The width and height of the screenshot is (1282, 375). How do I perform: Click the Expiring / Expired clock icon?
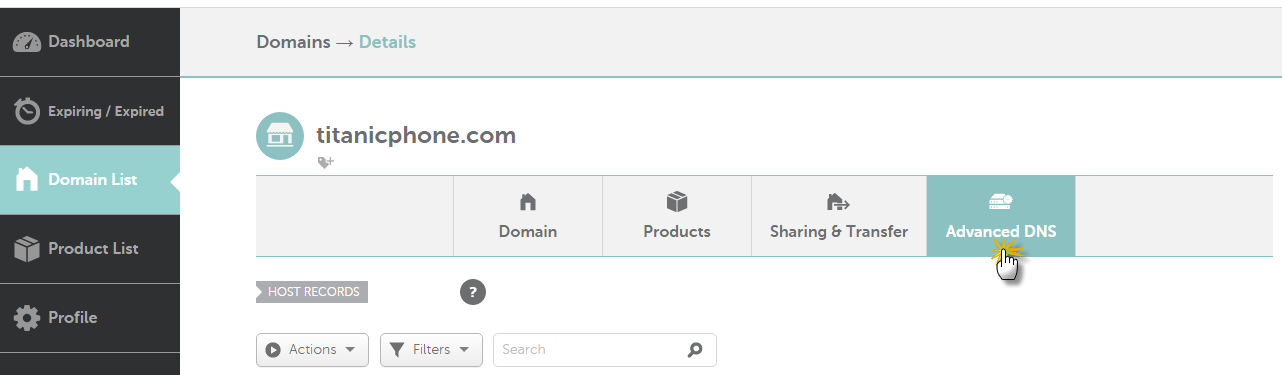click(27, 111)
